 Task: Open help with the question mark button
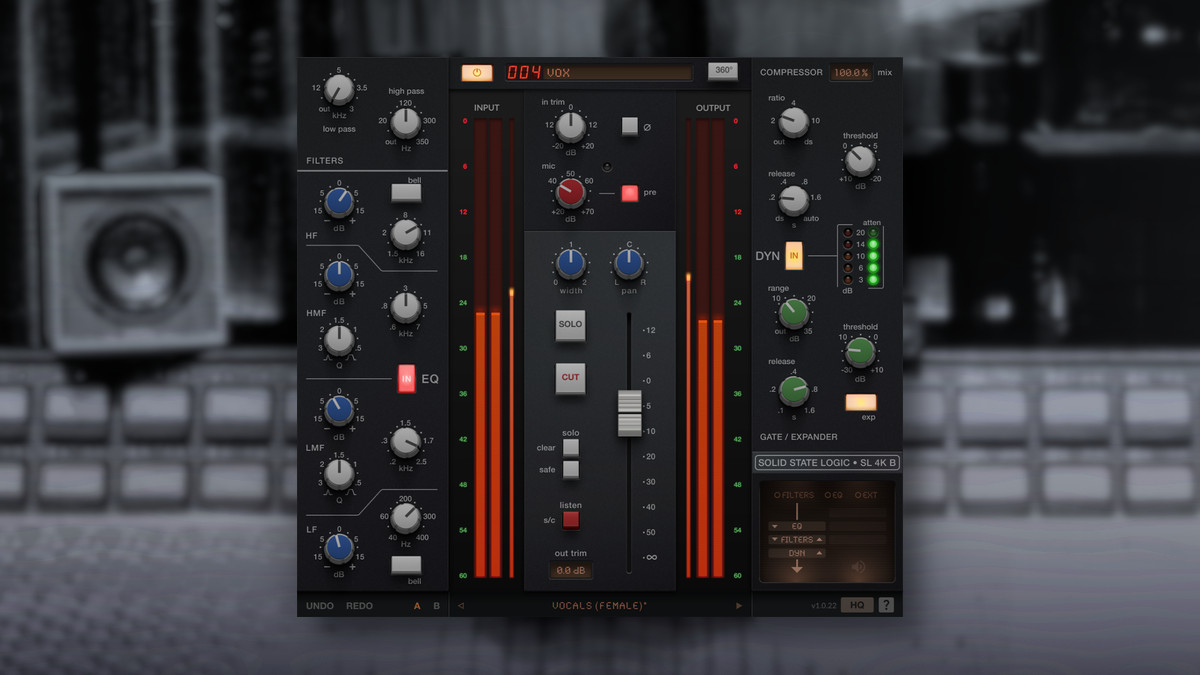pyautogui.click(x=885, y=605)
